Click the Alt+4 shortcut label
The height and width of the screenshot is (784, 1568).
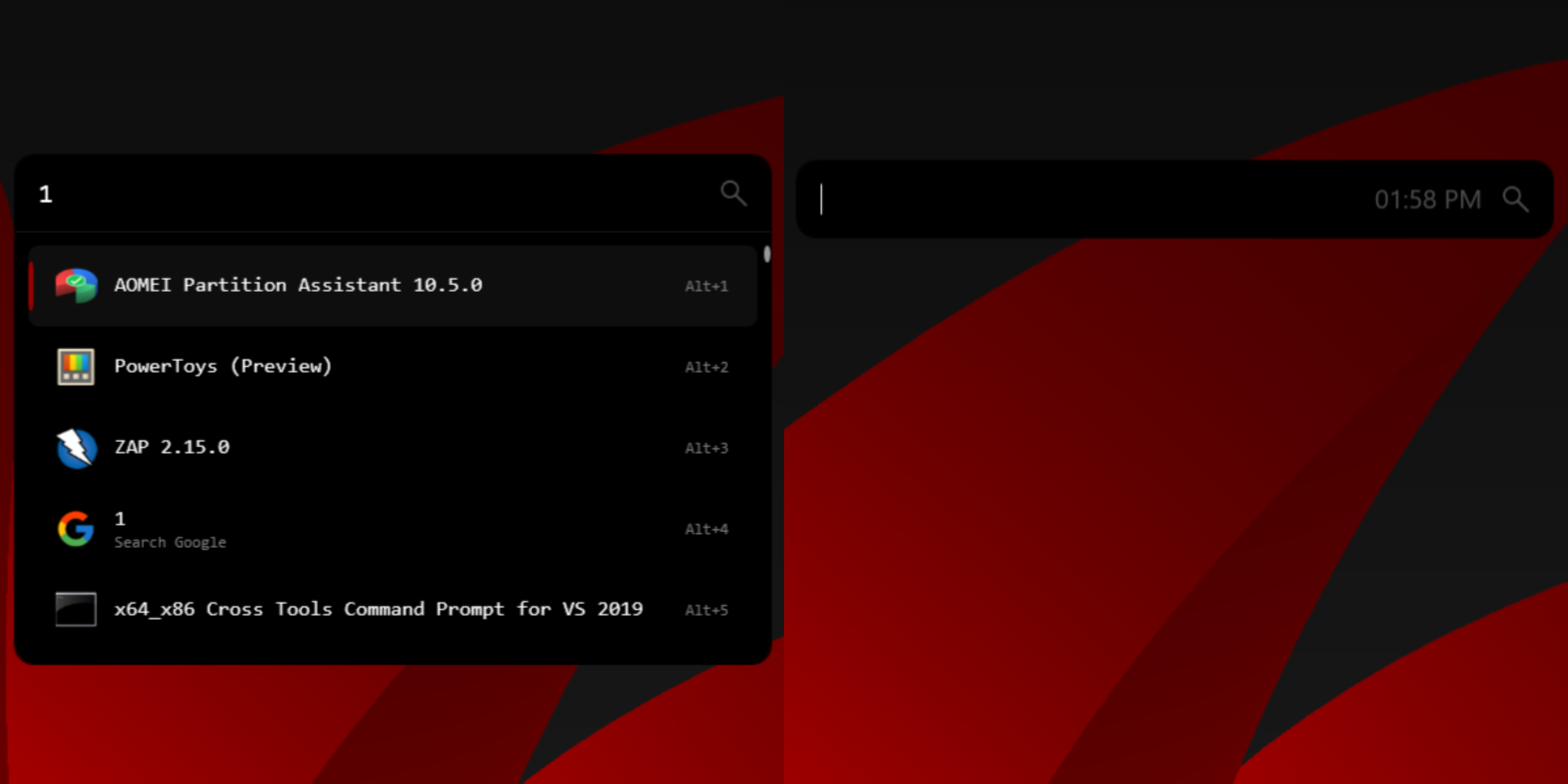pyautogui.click(x=706, y=529)
